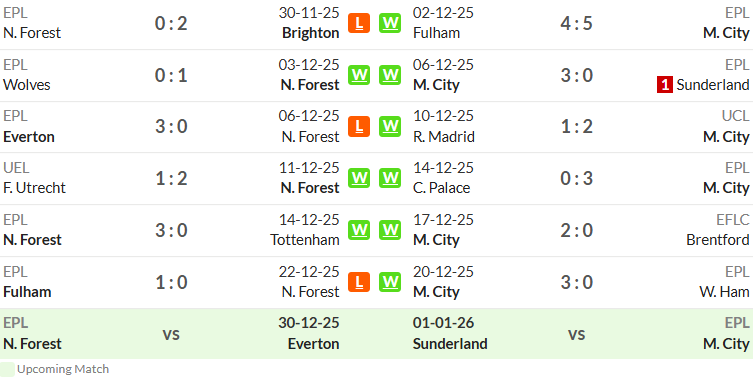The width and height of the screenshot is (753, 392).
Task: Select F. Utrecht team name
Action: (x=34, y=188)
